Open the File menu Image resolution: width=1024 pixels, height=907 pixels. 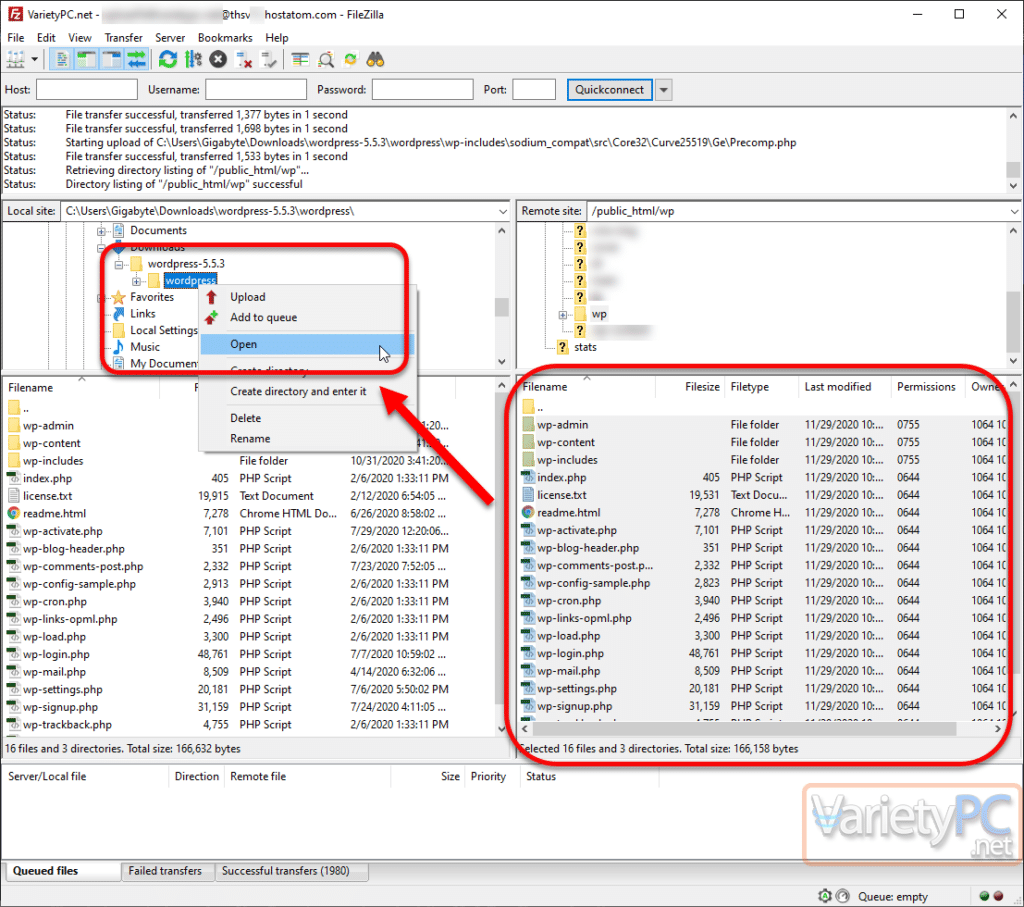coord(16,38)
